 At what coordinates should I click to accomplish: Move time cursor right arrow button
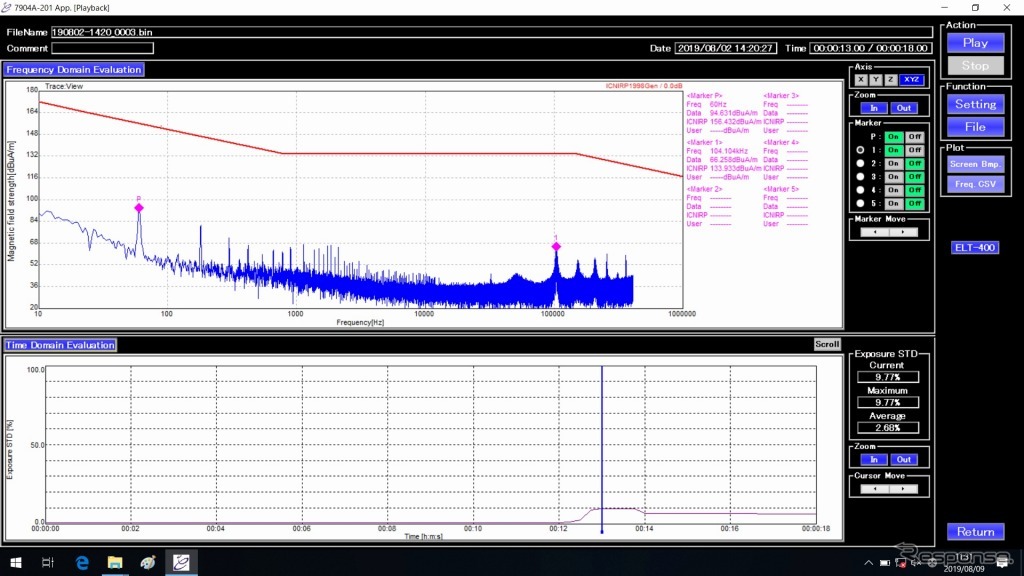(903, 488)
